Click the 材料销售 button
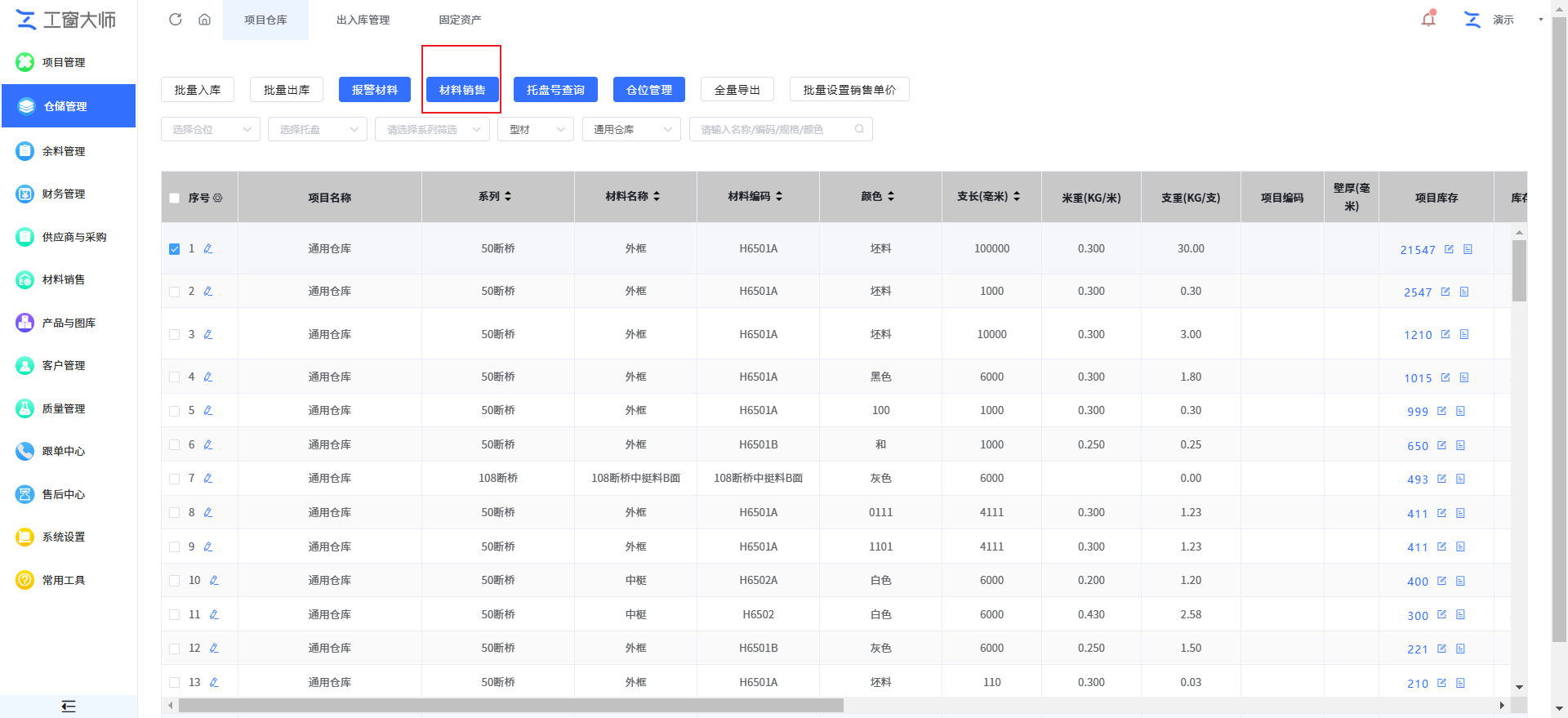The image size is (1568, 718). (462, 90)
